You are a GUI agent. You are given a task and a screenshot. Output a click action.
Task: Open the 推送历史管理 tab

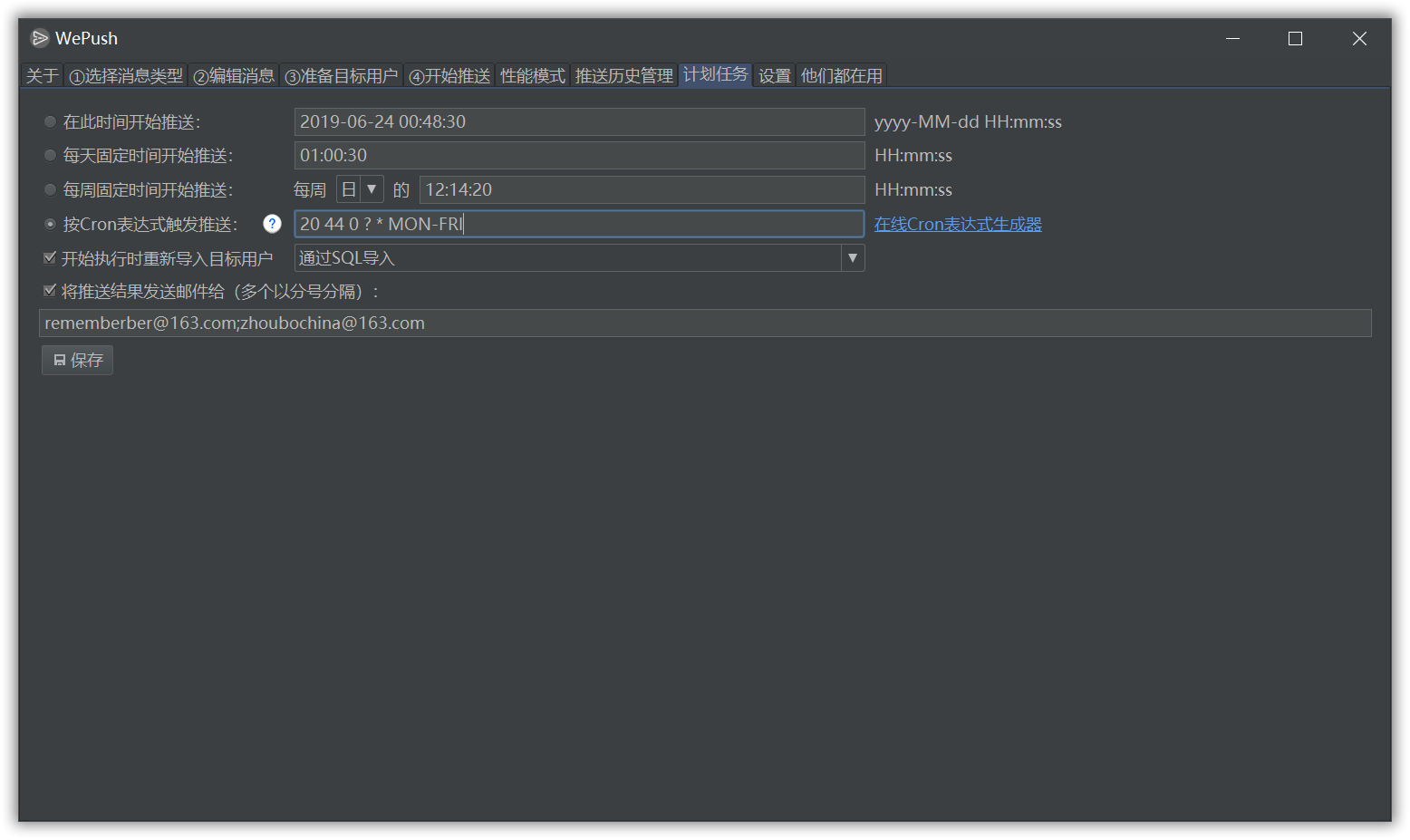click(x=624, y=76)
